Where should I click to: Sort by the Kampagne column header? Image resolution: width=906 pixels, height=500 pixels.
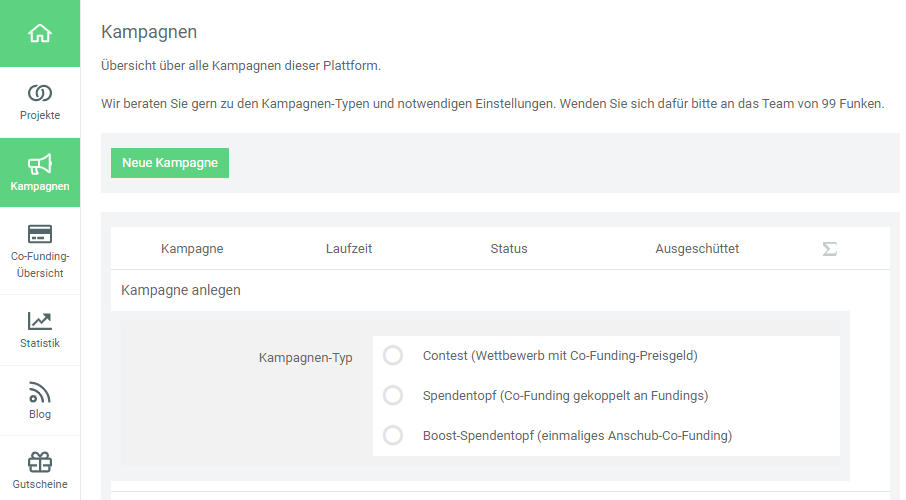point(192,249)
